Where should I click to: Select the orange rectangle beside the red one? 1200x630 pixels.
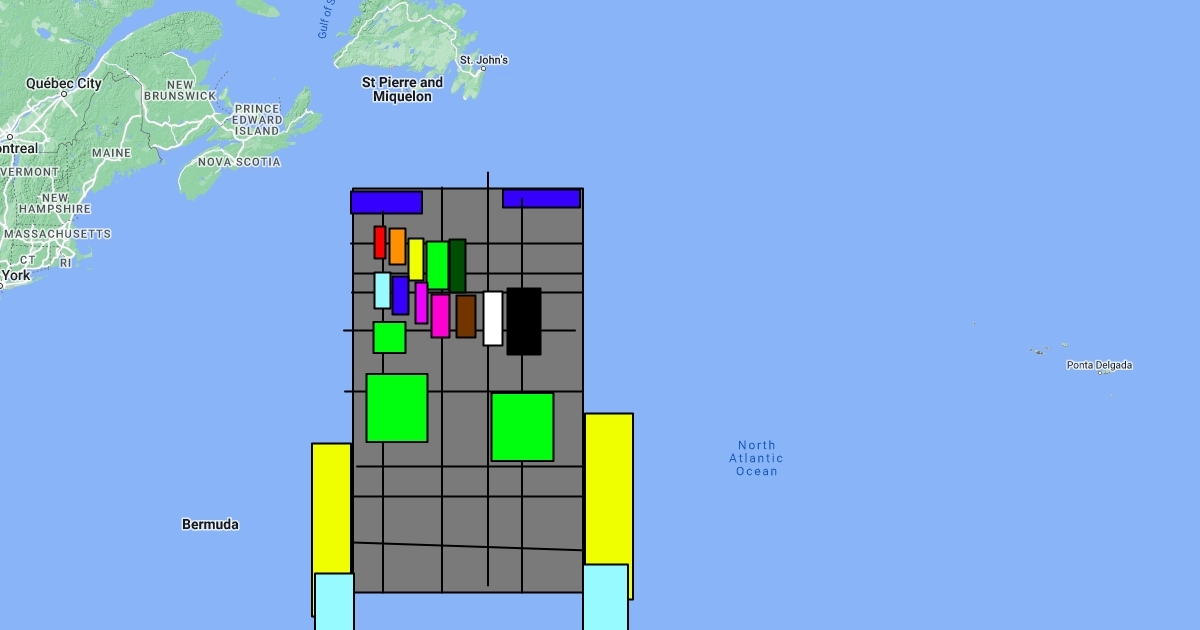click(x=397, y=246)
